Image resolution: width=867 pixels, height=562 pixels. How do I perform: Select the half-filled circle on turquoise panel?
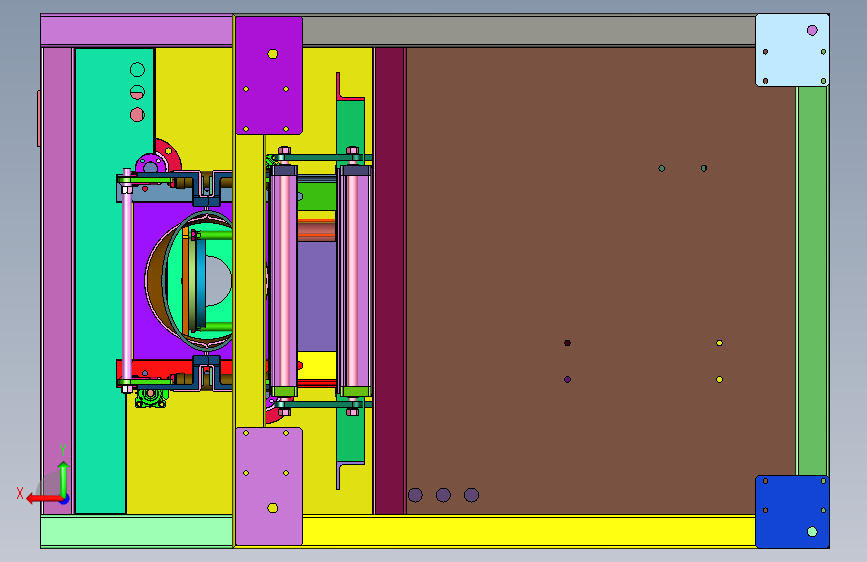[x=137, y=92]
